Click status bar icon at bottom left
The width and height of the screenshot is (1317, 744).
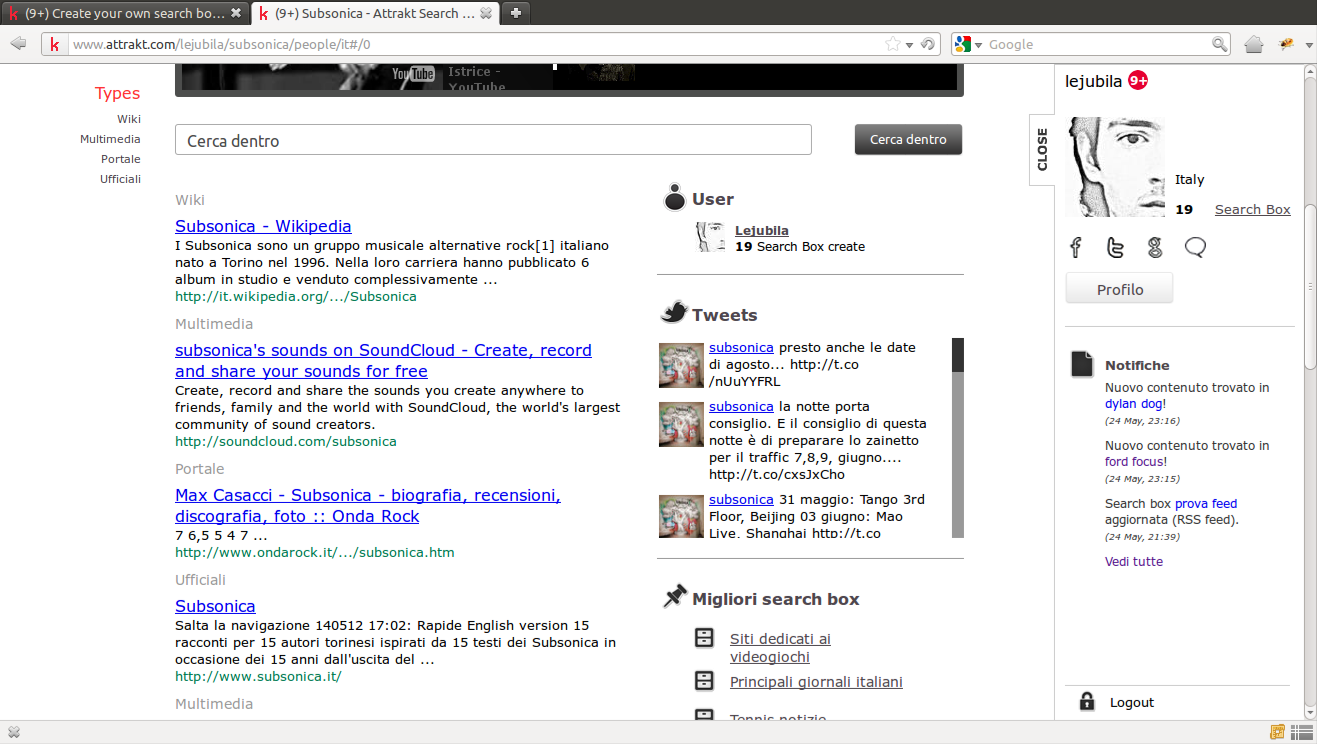pyautogui.click(x=14, y=733)
